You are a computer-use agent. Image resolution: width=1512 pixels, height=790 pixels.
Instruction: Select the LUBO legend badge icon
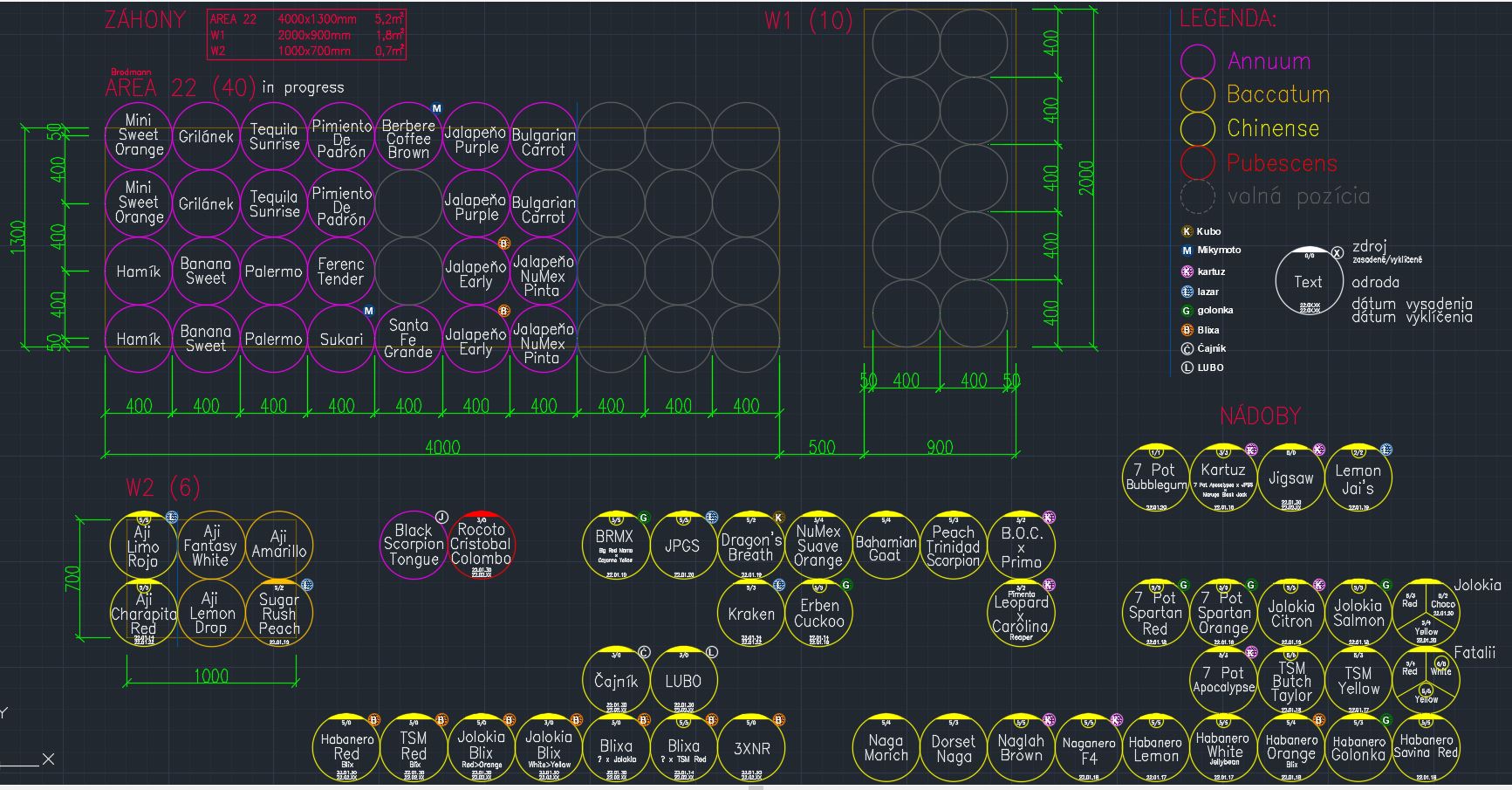(1187, 368)
